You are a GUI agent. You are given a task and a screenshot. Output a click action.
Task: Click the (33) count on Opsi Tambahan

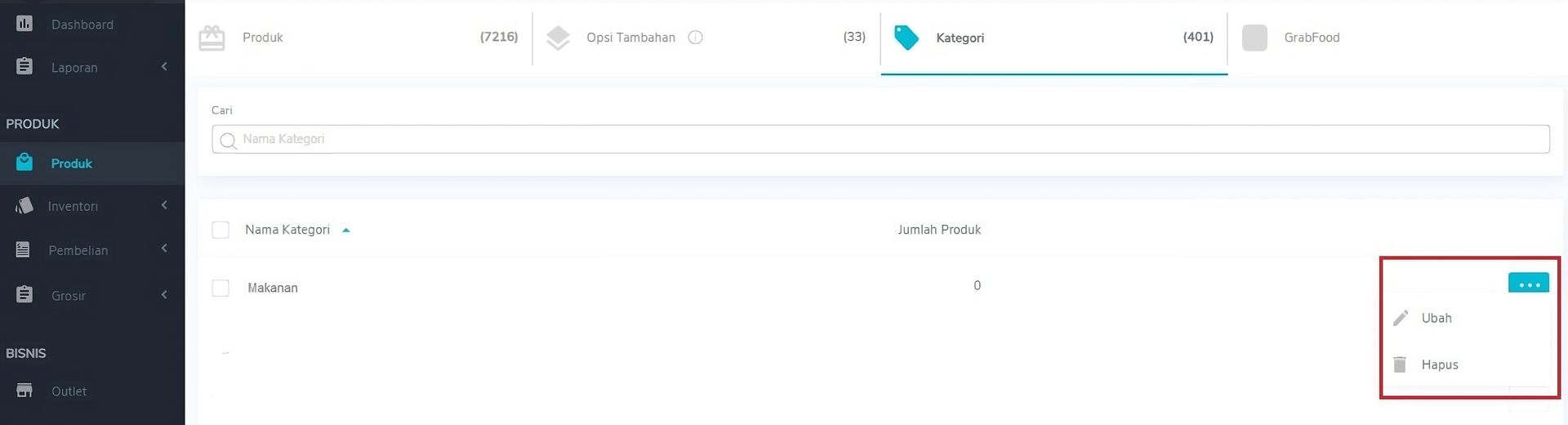pyautogui.click(x=854, y=37)
